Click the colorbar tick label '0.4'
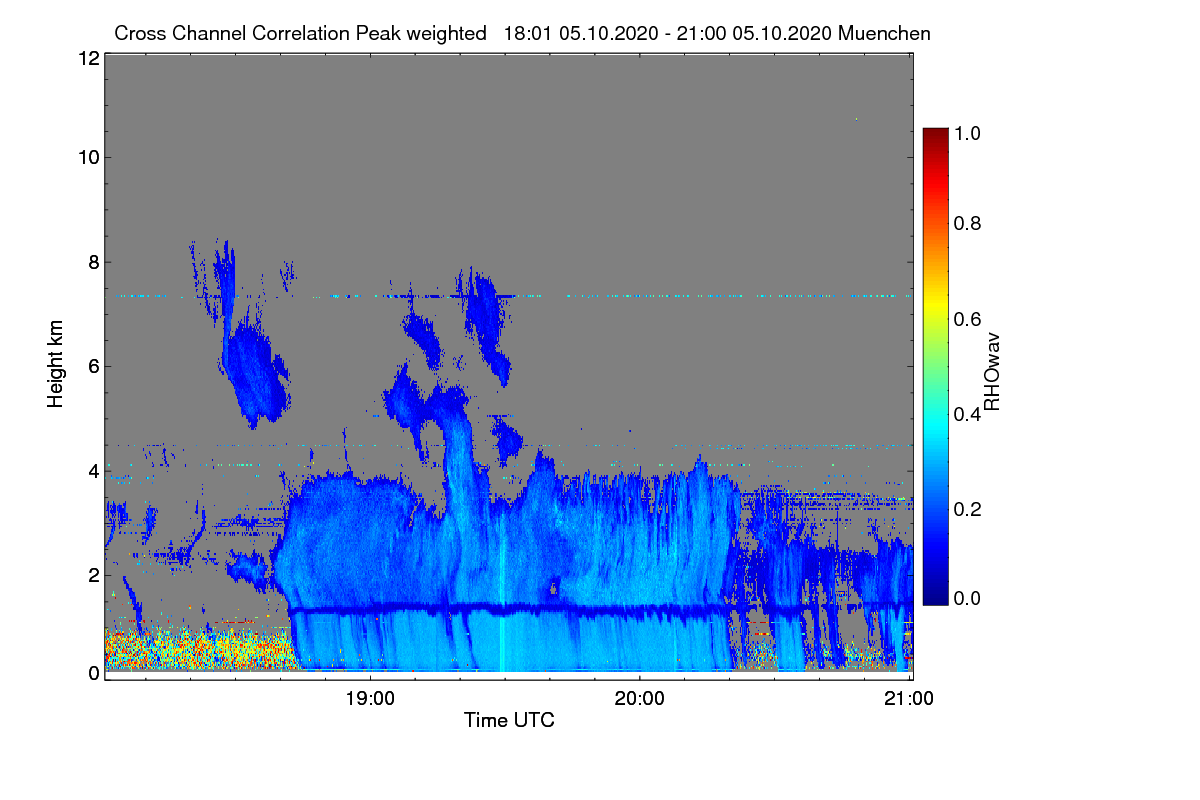 pyautogui.click(x=966, y=413)
